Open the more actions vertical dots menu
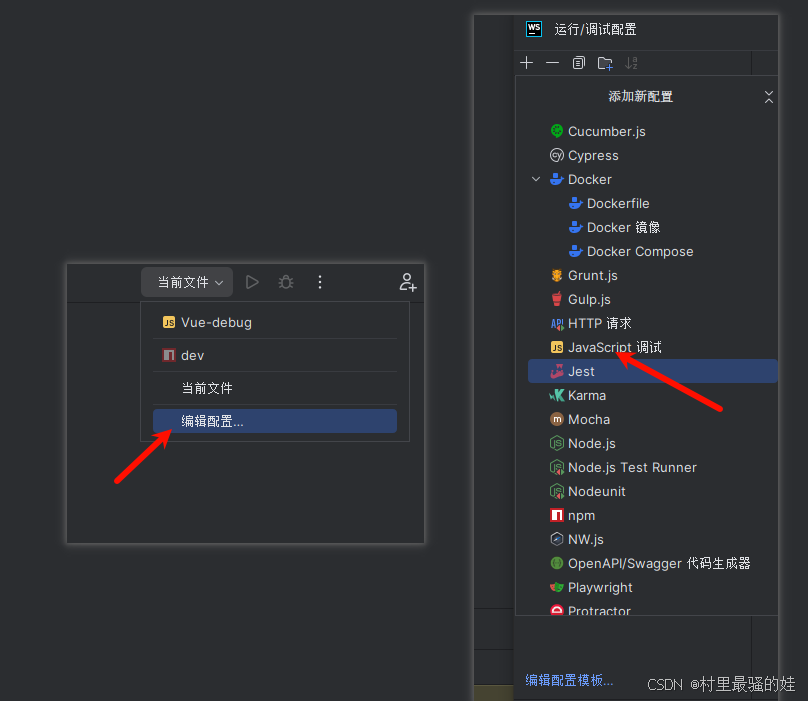 [320, 282]
